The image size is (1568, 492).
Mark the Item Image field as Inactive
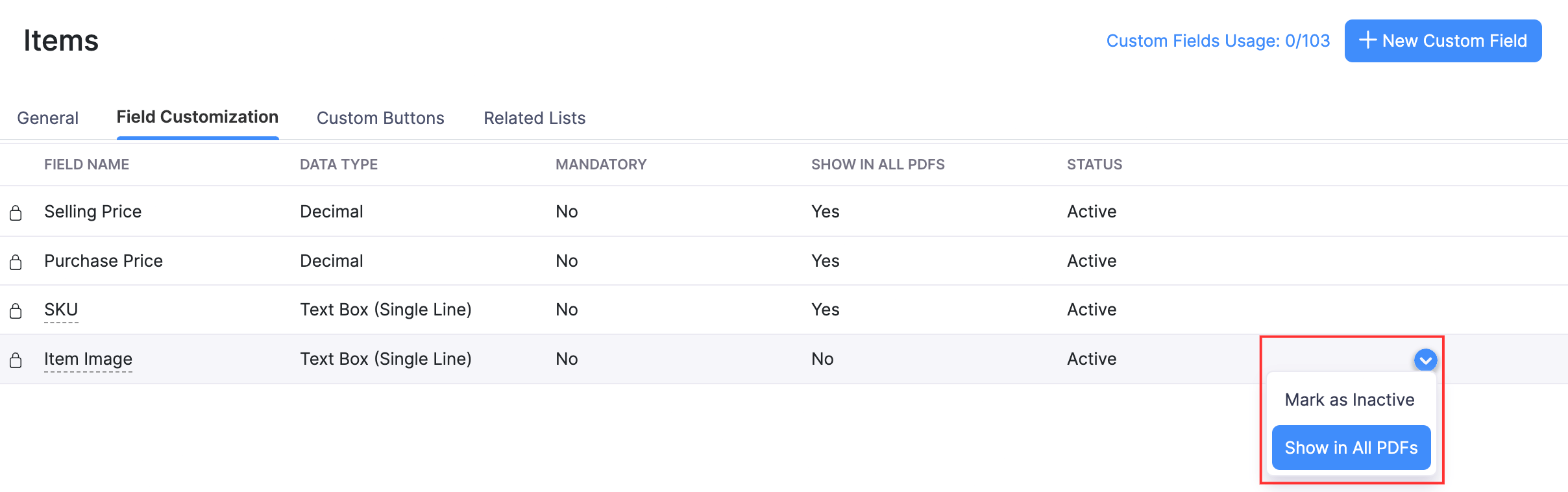tap(1351, 399)
